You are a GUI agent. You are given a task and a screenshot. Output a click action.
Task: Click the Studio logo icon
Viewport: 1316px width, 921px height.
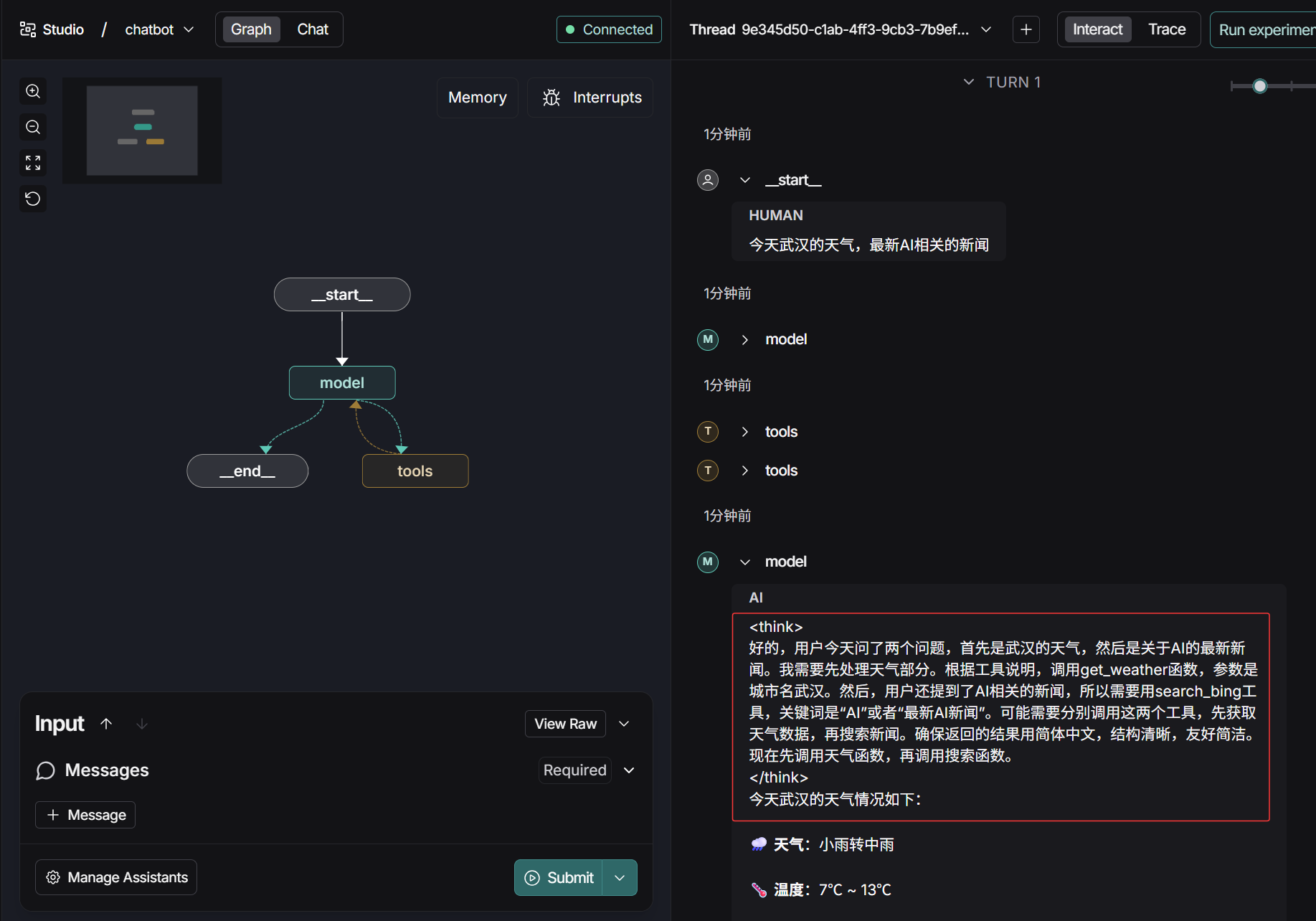(x=27, y=29)
